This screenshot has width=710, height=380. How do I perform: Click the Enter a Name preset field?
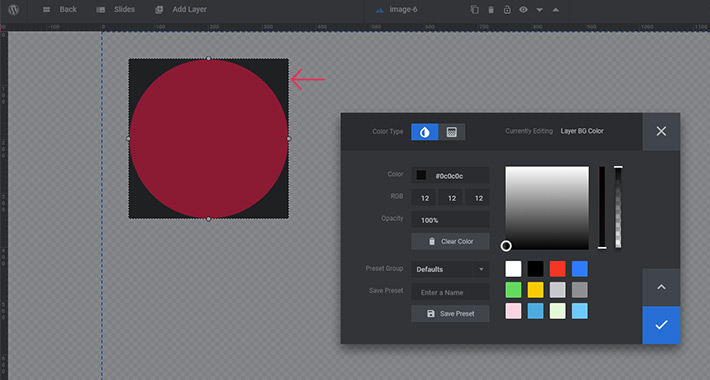pyautogui.click(x=450, y=292)
